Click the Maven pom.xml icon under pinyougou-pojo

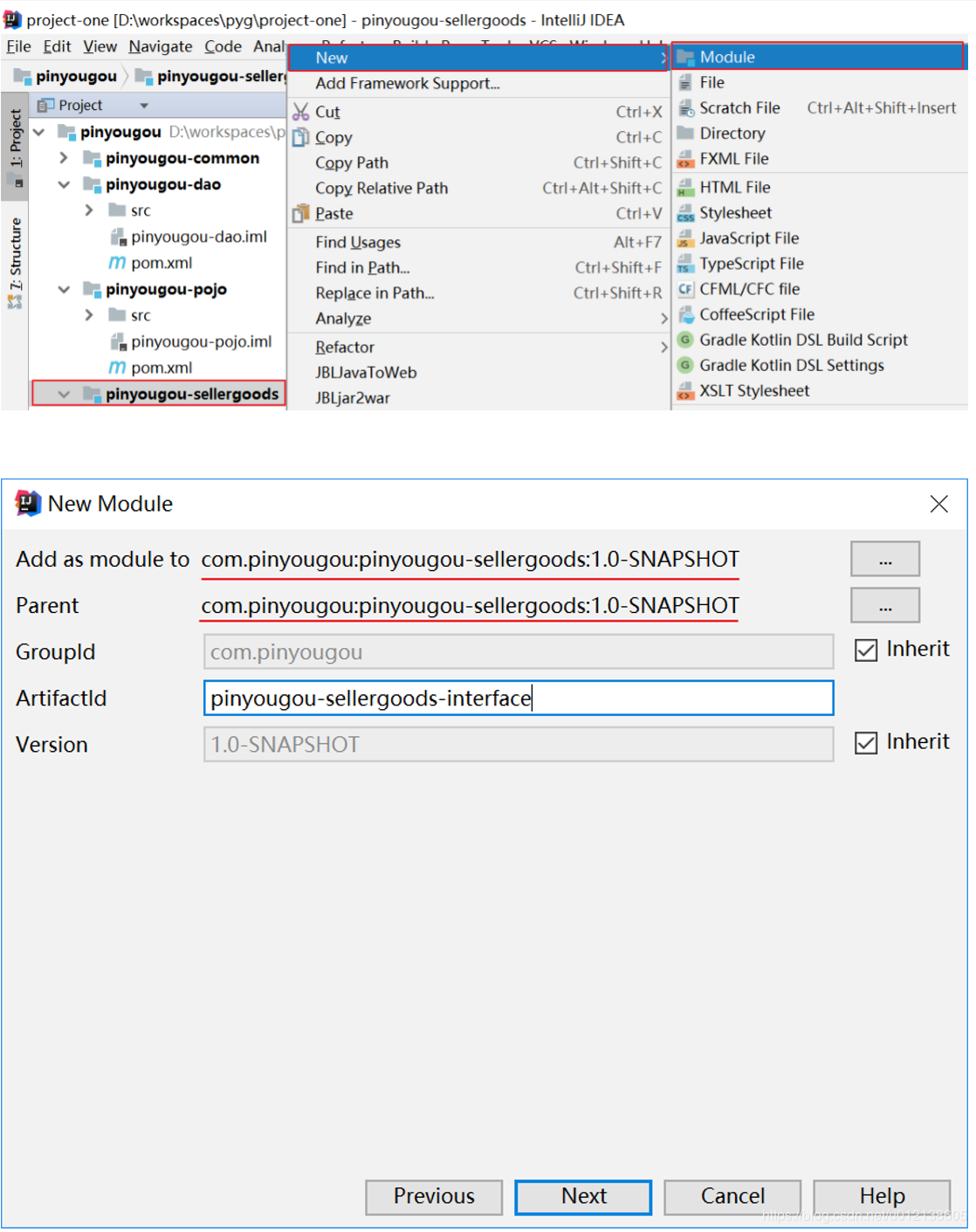[x=117, y=368]
